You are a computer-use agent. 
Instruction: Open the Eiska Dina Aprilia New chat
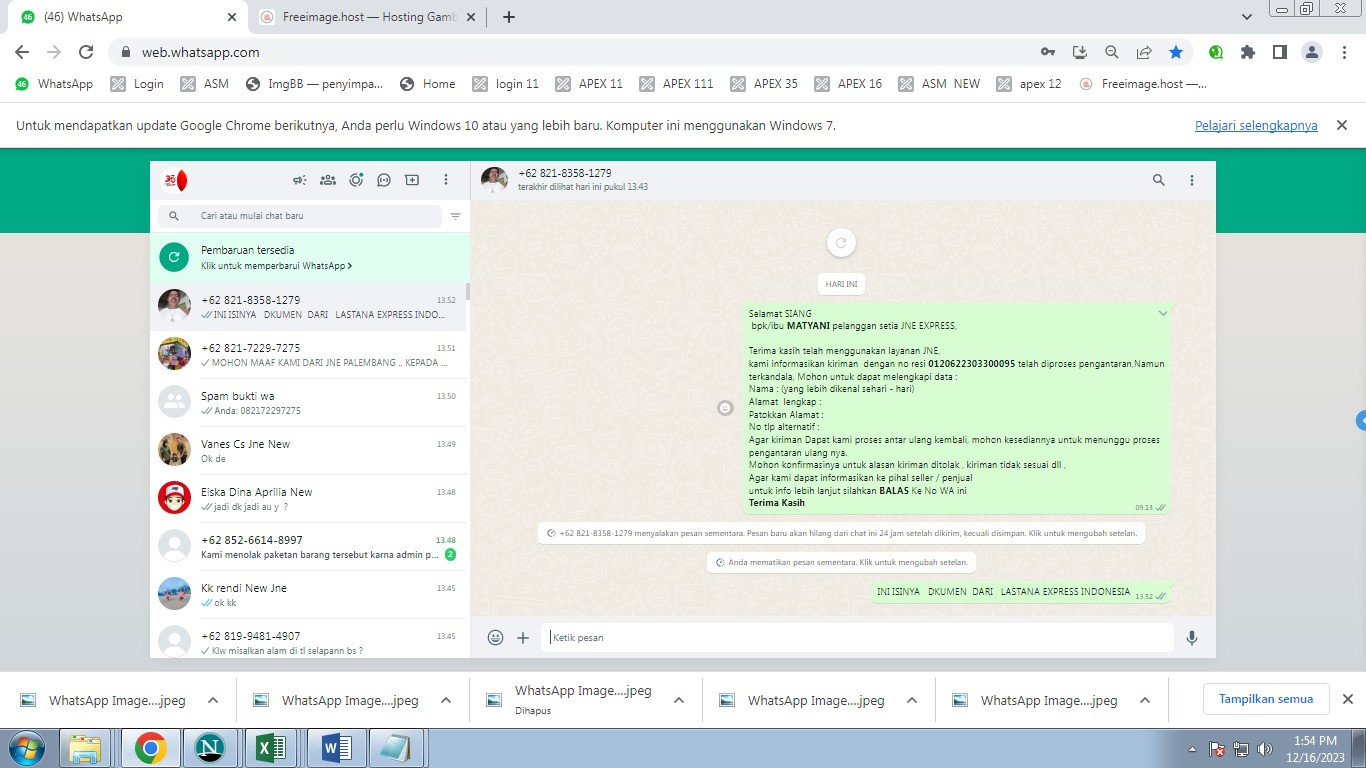(308, 499)
